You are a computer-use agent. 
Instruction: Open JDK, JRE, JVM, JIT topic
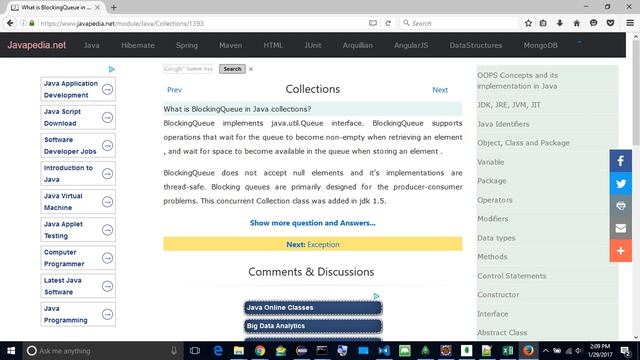point(509,105)
